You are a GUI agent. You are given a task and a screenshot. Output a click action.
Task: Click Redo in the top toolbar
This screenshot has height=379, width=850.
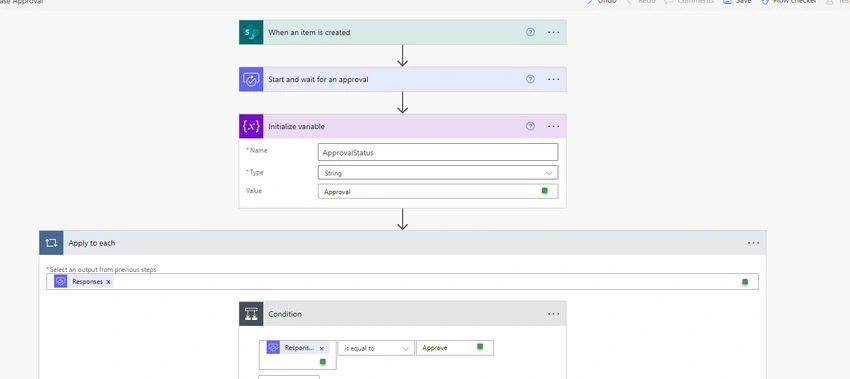641,2
